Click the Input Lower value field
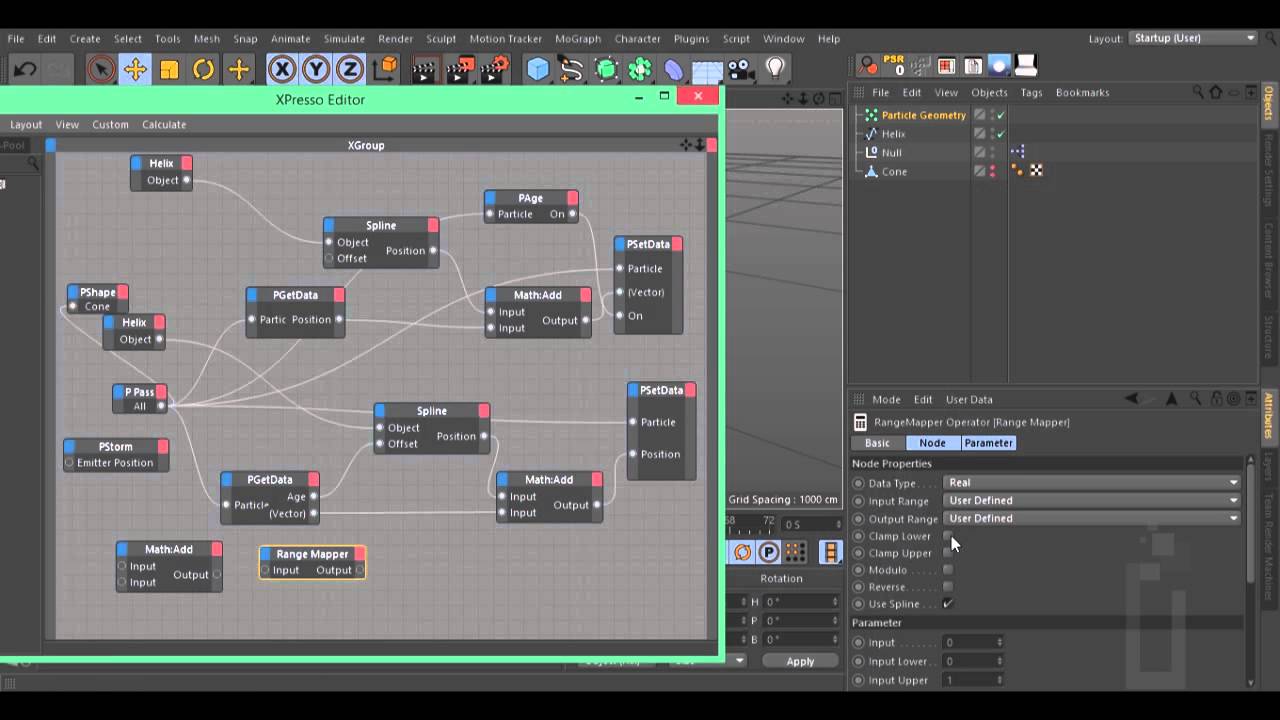Screen dimensions: 1280x720 click(x=972, y=661)
